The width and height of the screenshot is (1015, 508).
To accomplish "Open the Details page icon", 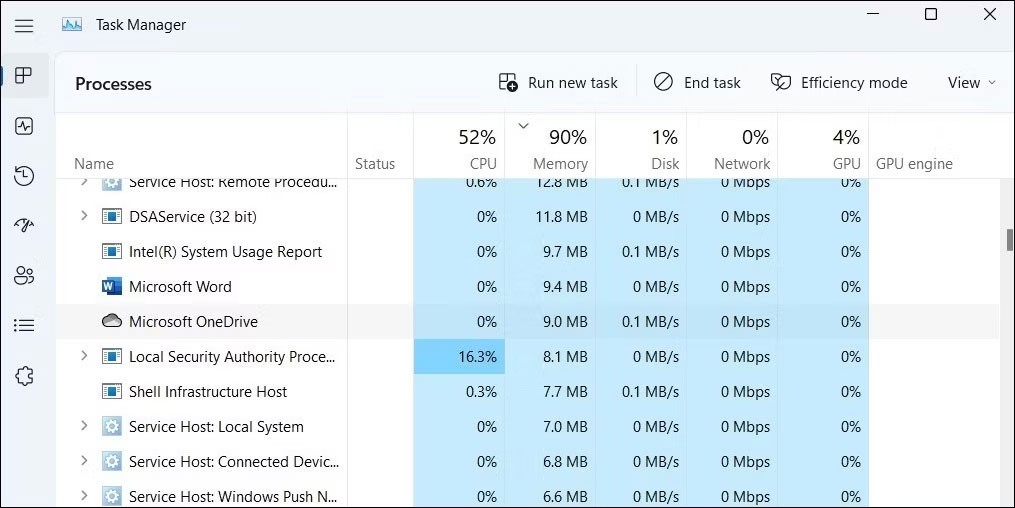I will pos(24,325).
